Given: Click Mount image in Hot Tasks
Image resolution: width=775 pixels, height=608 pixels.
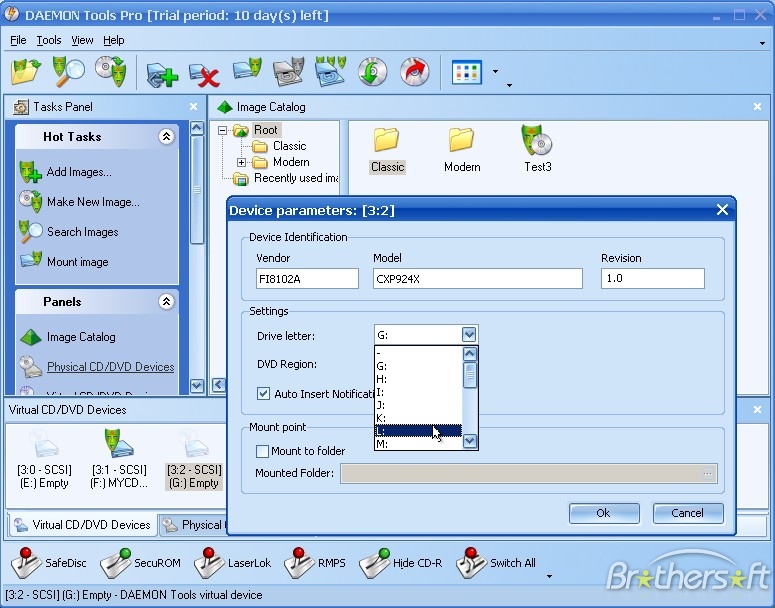Looking at the screenshot, I should [64, 261].
